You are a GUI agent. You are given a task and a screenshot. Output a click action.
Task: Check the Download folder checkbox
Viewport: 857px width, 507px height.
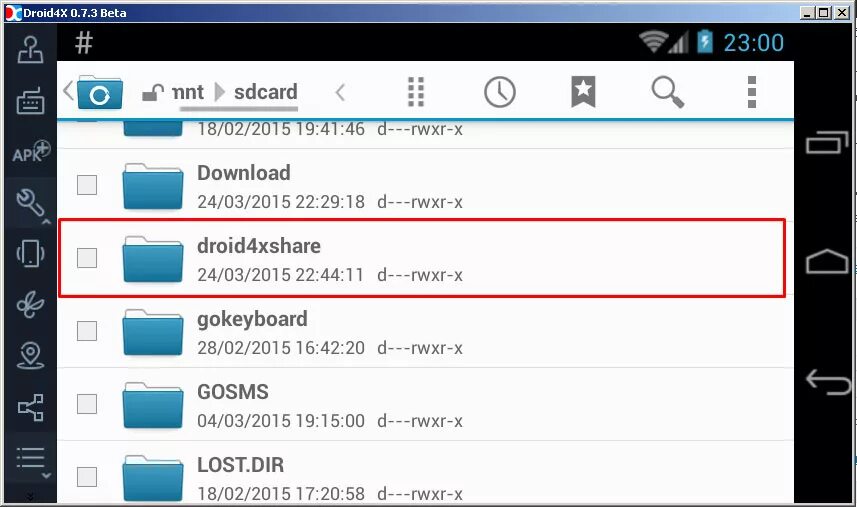(x=87, y=185)
